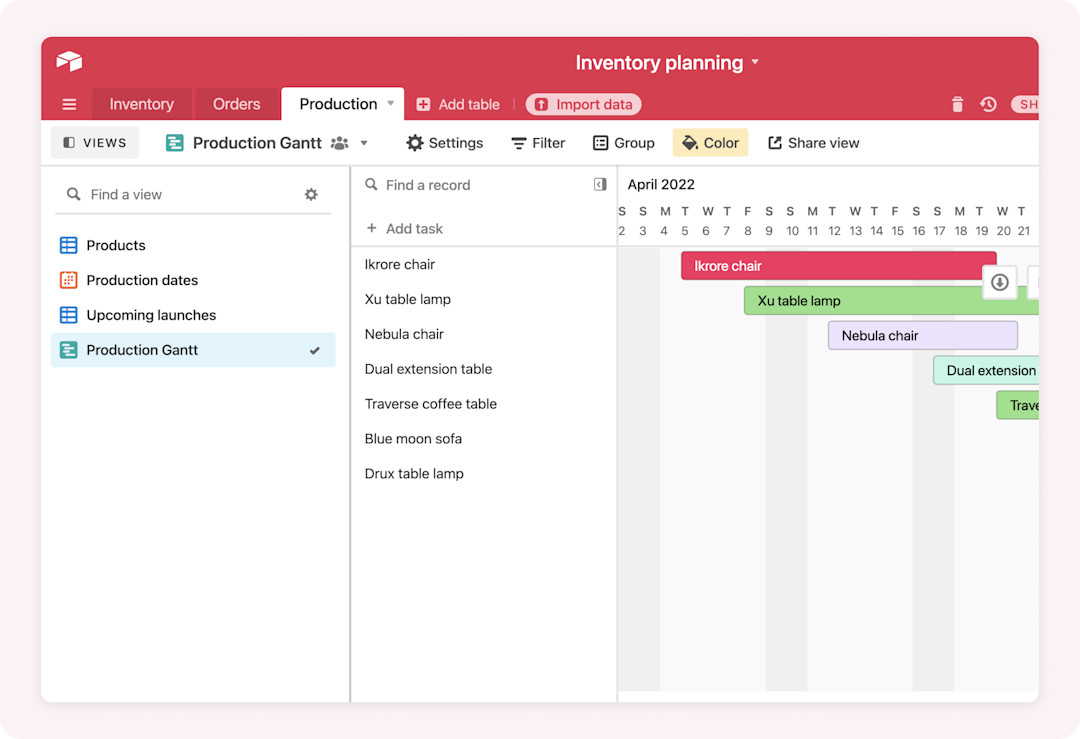Open the hamburger navigation menu
Image resolution: width=1080 pixels, height=739 pixels.
click(x=68, y=104)
